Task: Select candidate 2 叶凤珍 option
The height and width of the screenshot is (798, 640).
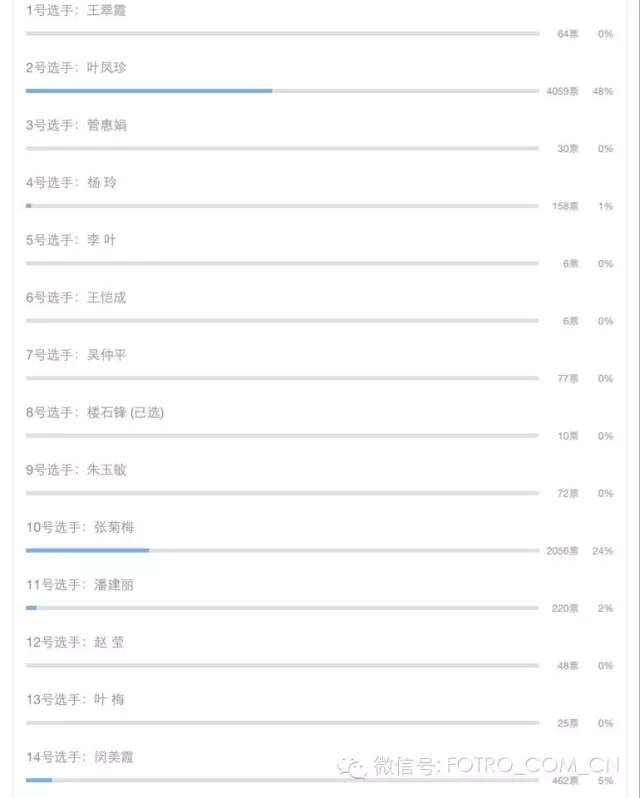Action: 76,68
